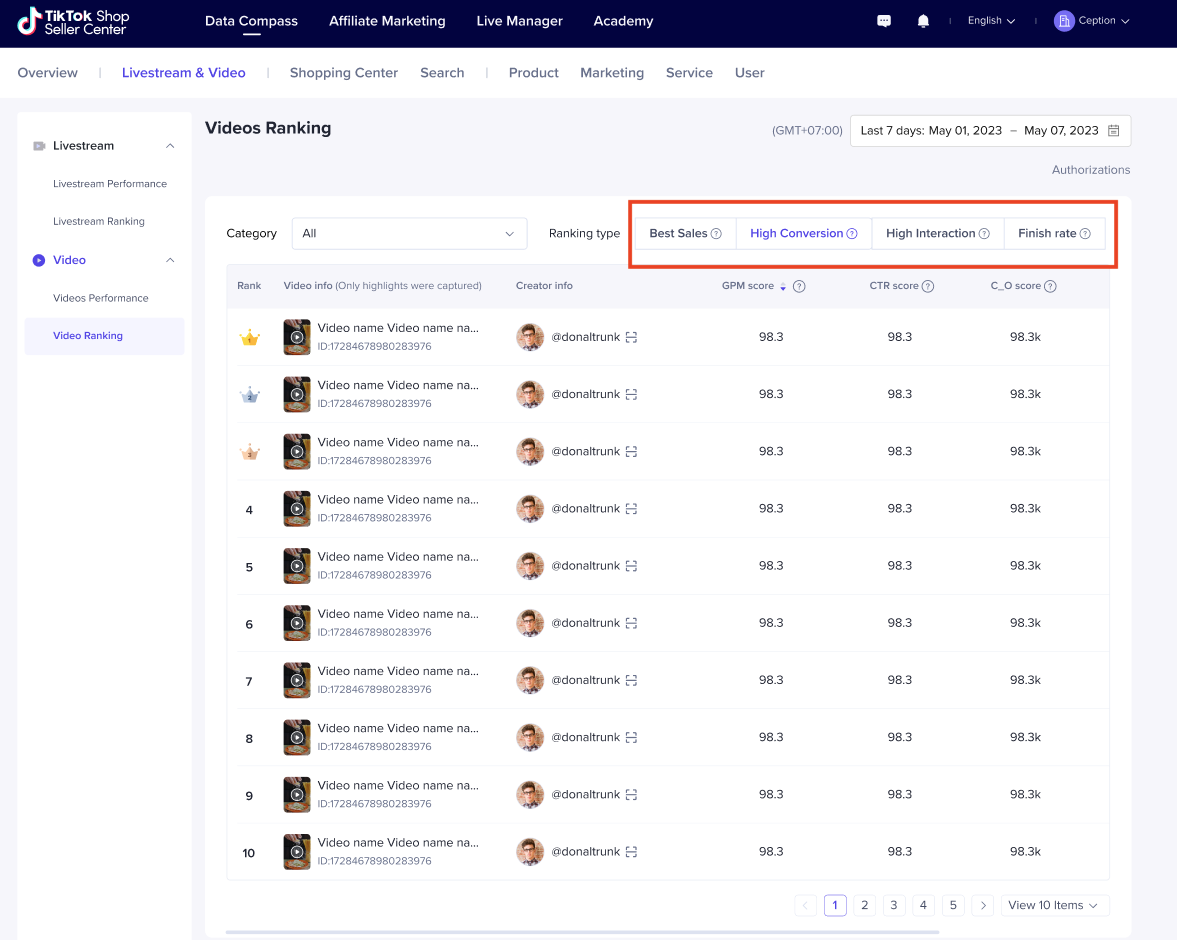Open the Category dropdown set to All
The width and height of the screenshot is (1177, 940).
[x=408, y=233]
